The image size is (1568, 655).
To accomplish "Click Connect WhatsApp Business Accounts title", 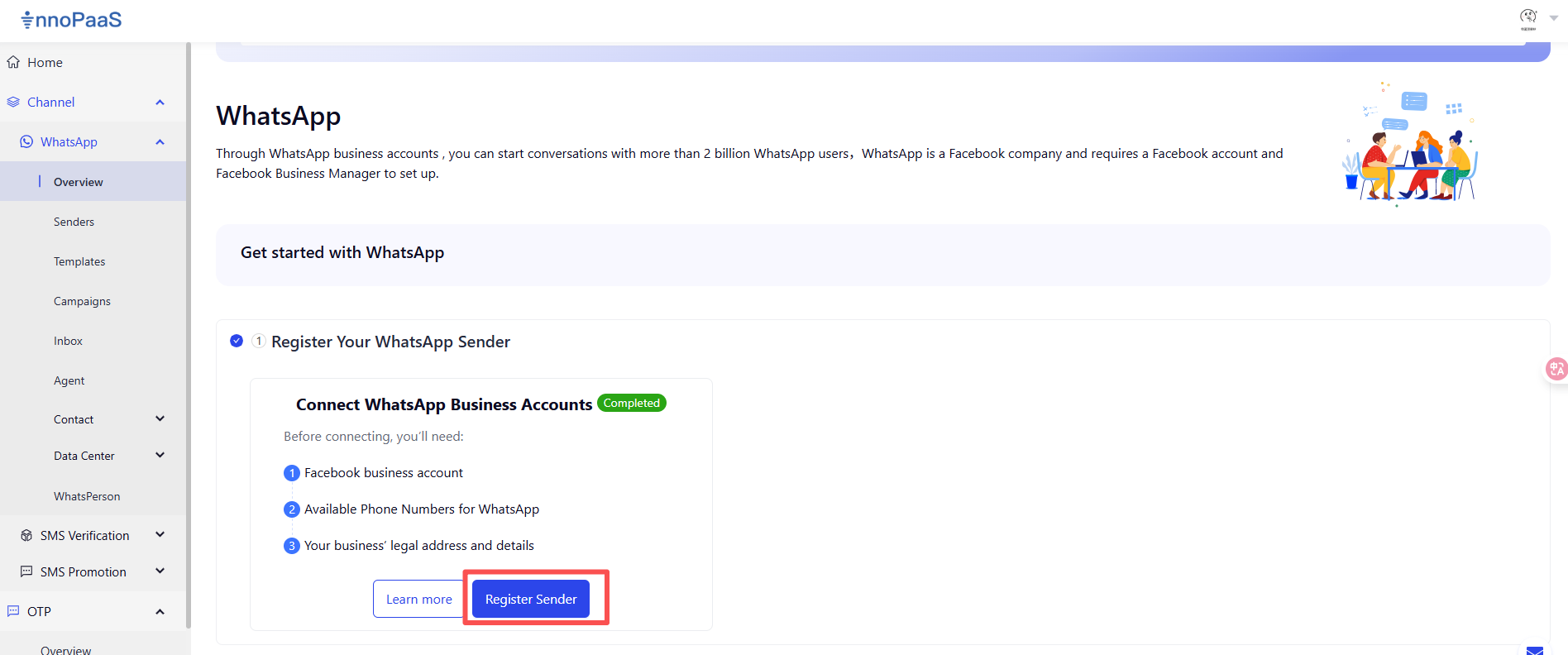I will [444, 404].
